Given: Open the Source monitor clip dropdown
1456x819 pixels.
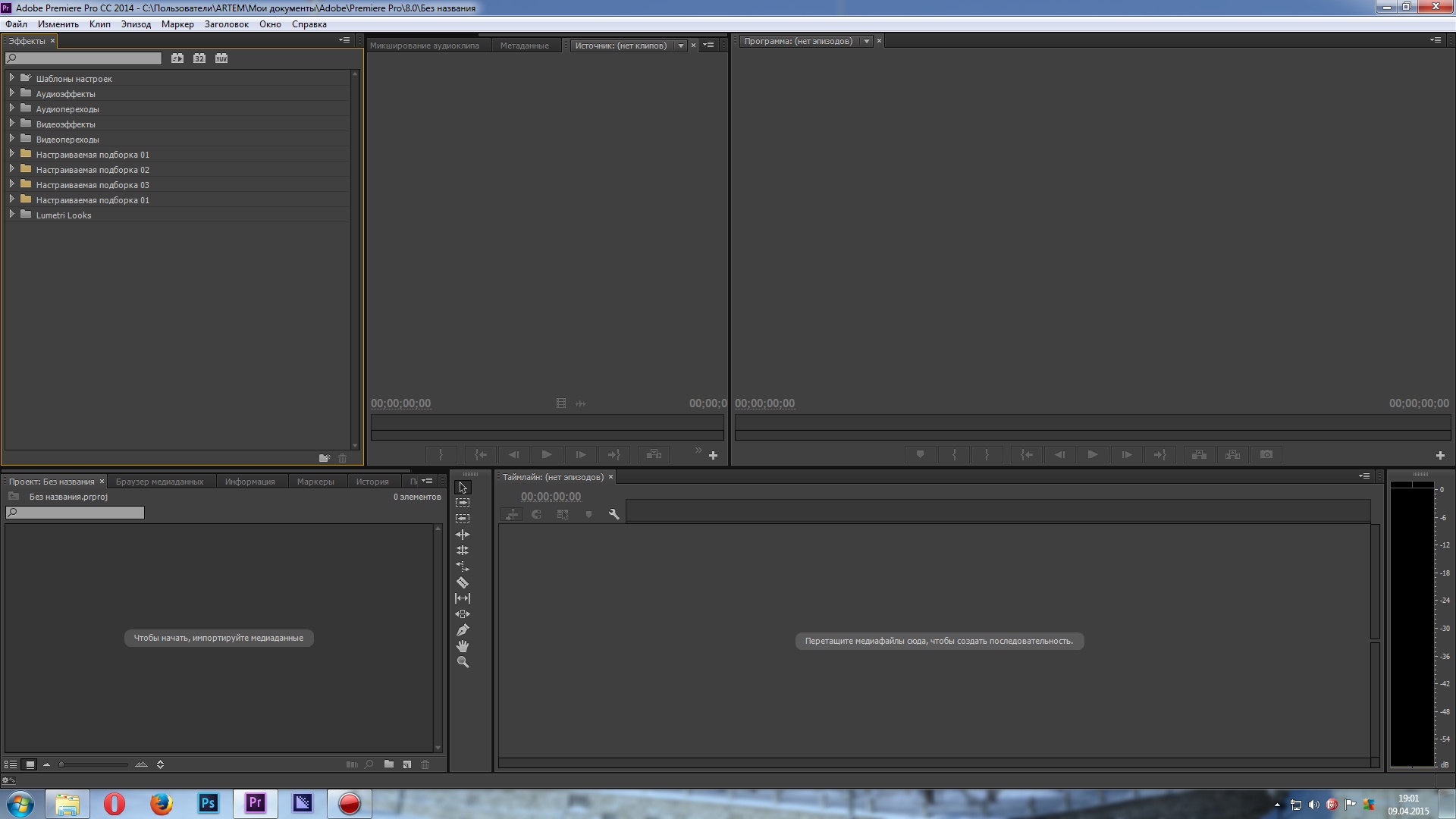Looking at the screenshot, I should click(681, 45).
